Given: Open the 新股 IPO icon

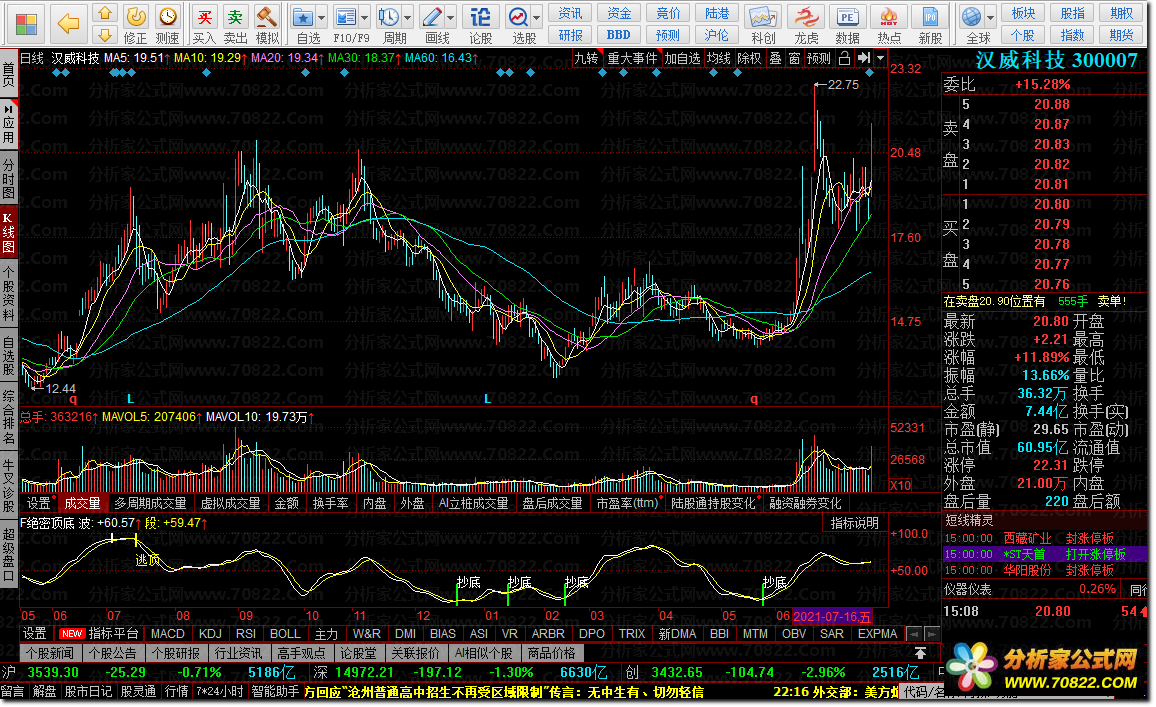Looking at the screenshot, I should pyautogui.click(x=930, y=16).
